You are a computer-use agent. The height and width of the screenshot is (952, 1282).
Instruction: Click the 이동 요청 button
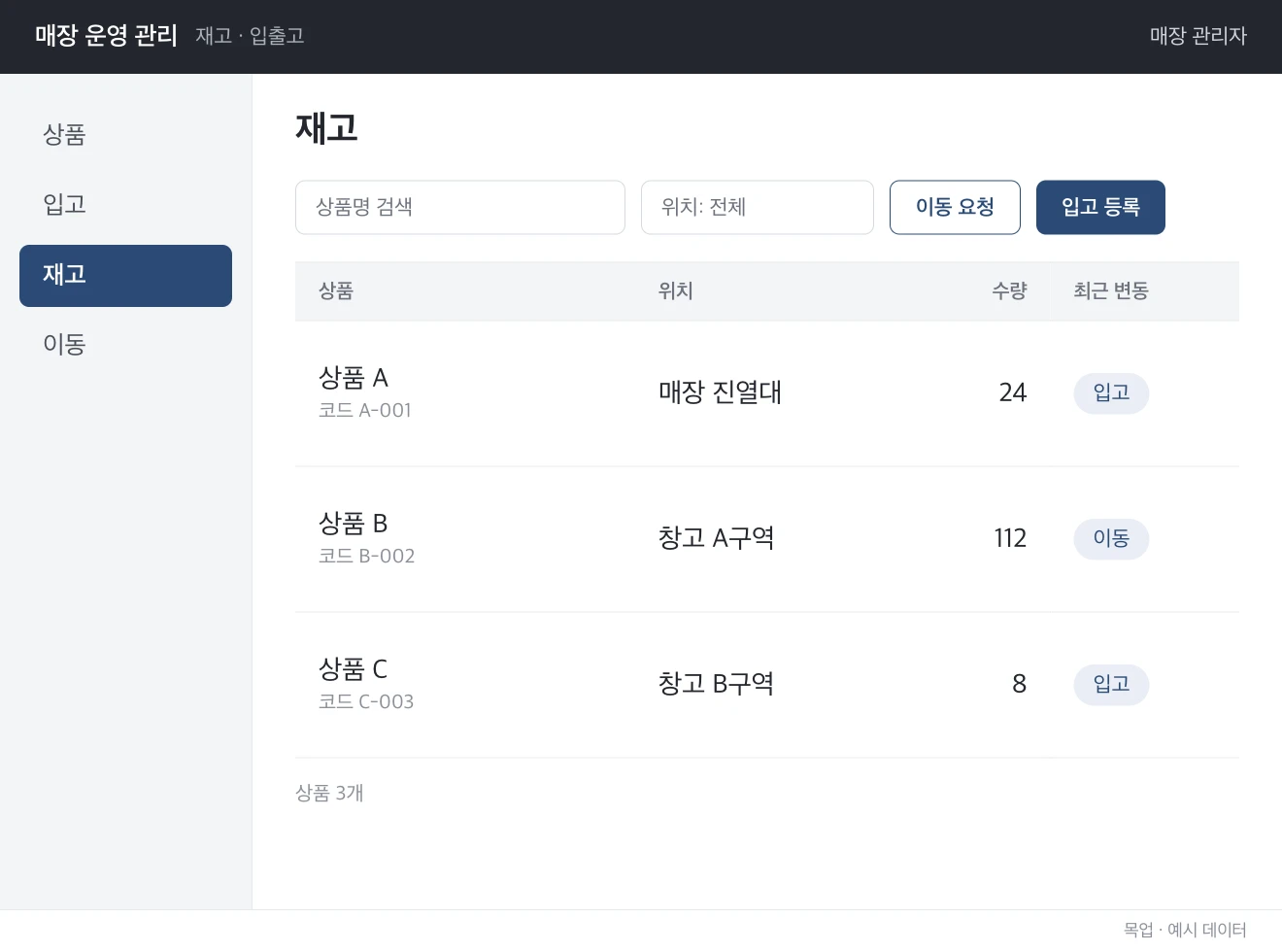955,207
